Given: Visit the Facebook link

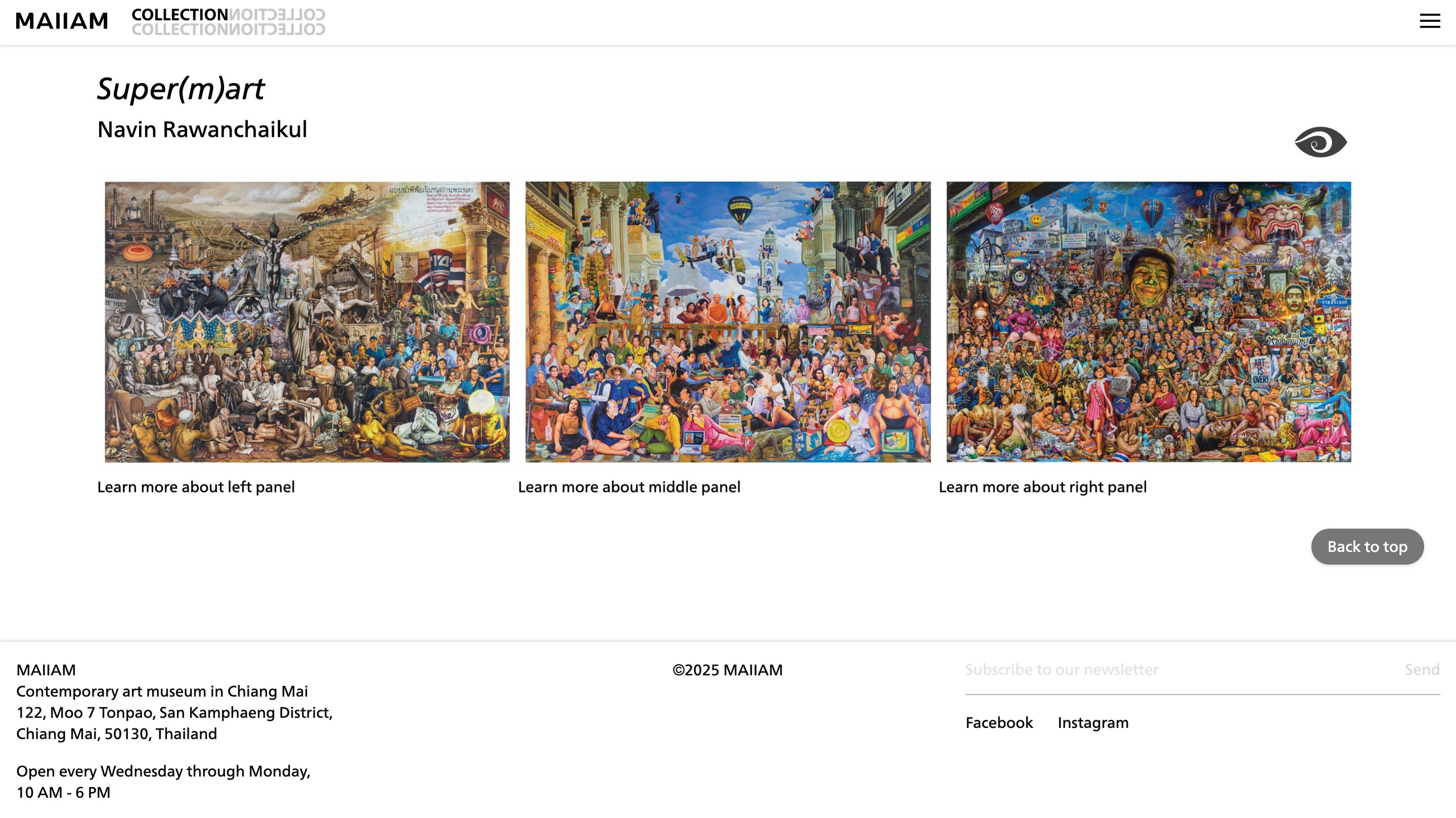Looking at the screenshot, I should point(999,722).
